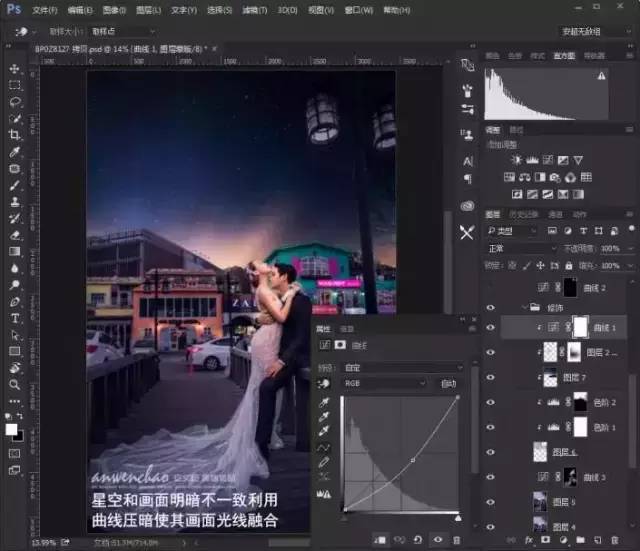Image resolution: width=640 pixels, height=551 pixels.
Task: Choose the pencil draw-curve tool in Properties
Action: point(323,462)
